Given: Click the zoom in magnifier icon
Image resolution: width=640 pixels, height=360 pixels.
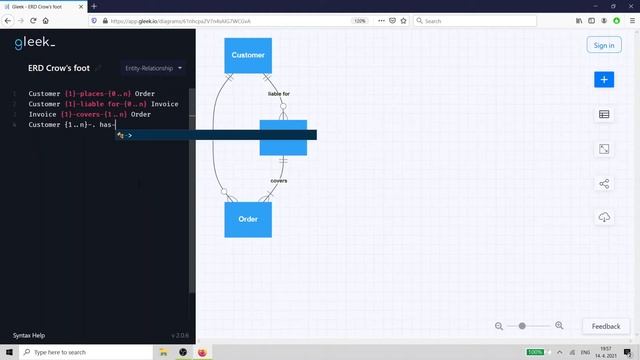Looking at the screenshot, I should pos(559,325).
